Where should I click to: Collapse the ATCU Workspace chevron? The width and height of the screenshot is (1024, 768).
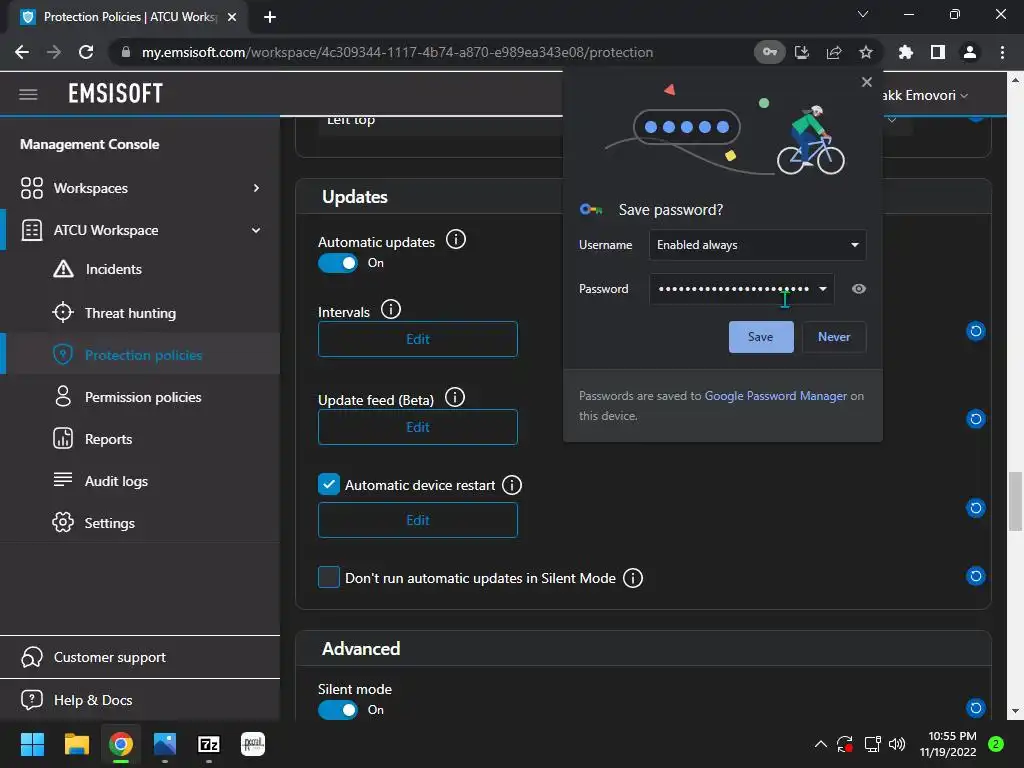[256, 230]
